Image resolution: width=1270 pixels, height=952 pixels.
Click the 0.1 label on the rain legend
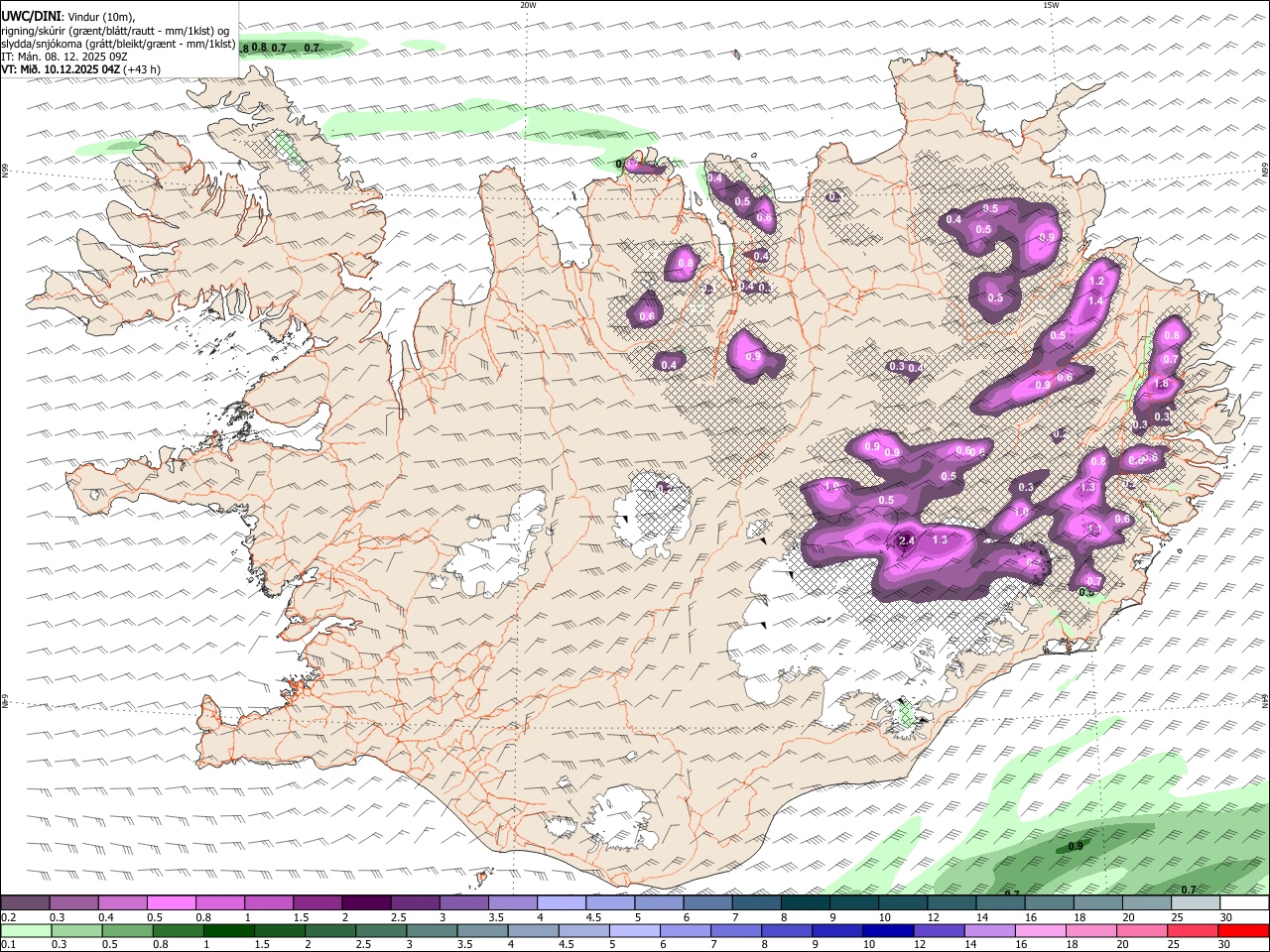(x=8, y=945)
